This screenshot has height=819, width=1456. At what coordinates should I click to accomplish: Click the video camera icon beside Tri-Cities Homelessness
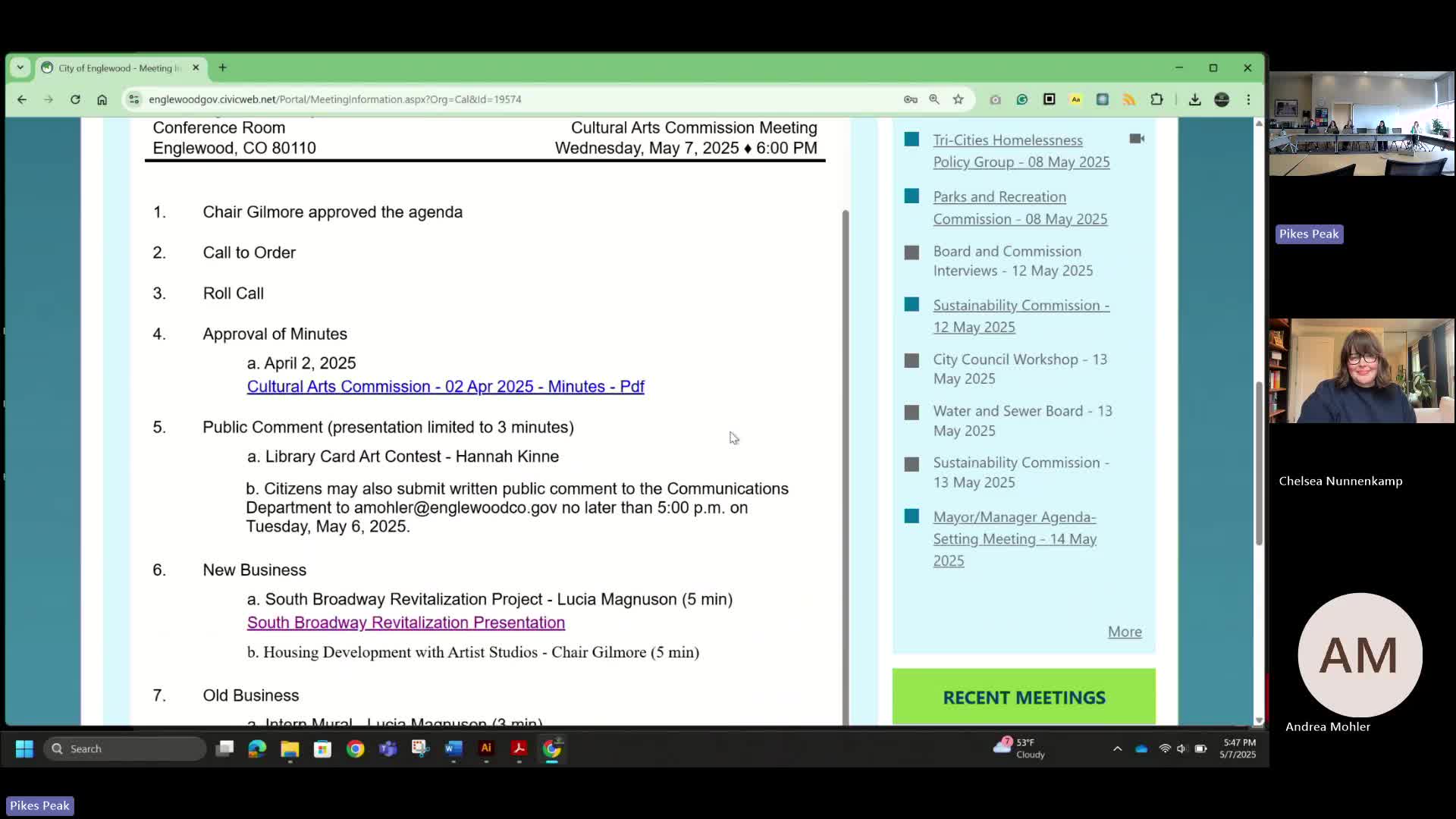(x=1136, y=139)
